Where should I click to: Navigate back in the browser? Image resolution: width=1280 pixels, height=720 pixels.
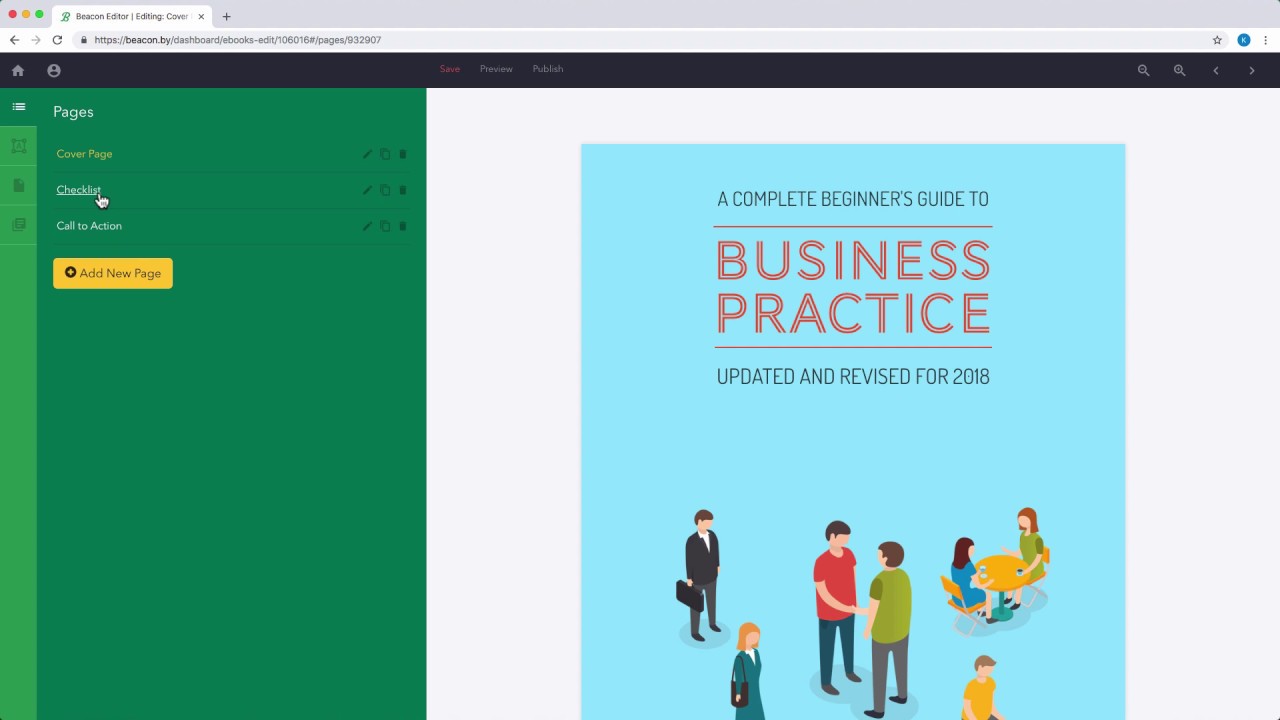pyautogui.click(x=14, y=40)
